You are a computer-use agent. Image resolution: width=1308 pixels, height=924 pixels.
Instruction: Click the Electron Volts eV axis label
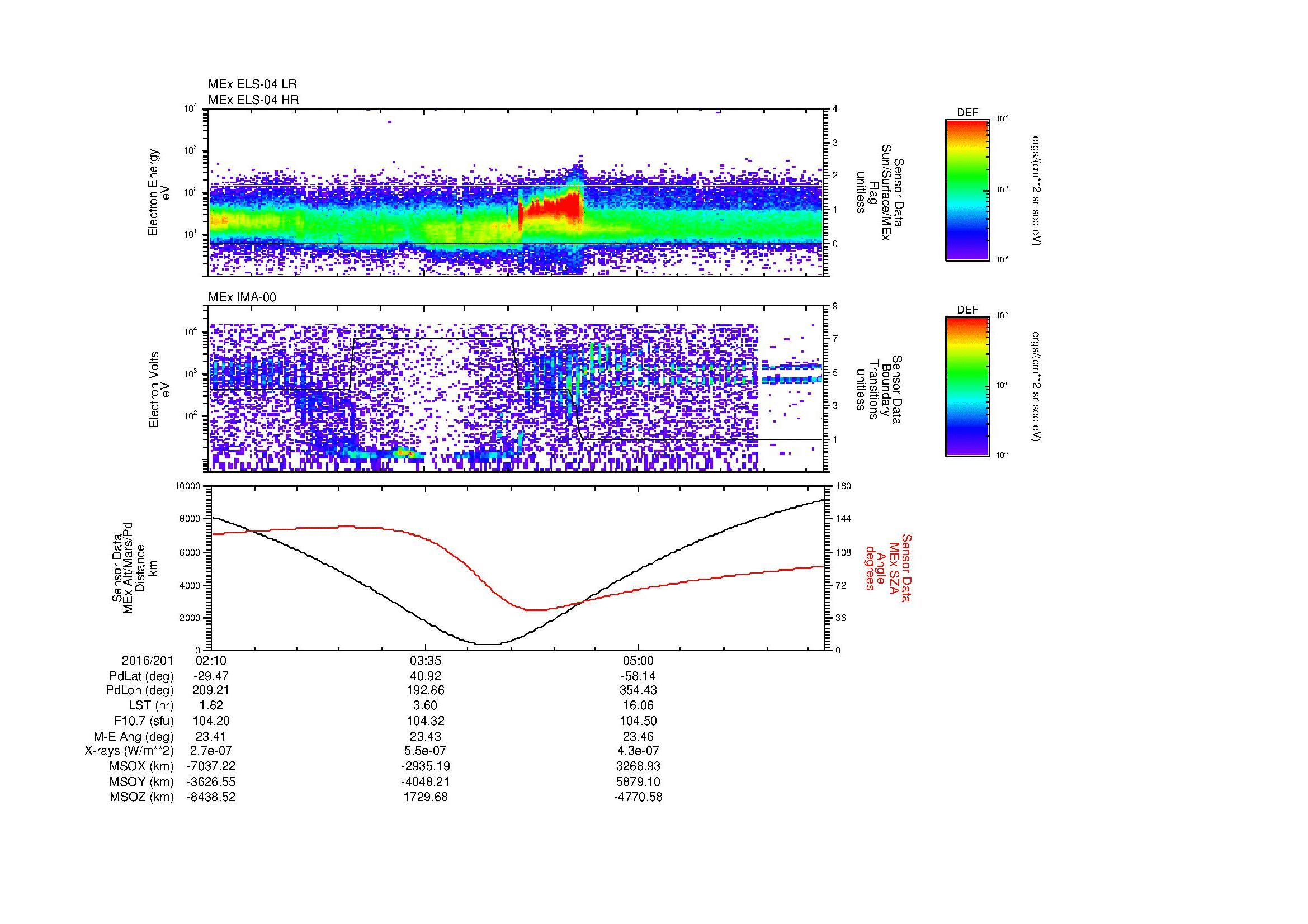pyautogui.click(x=160, y=390)
